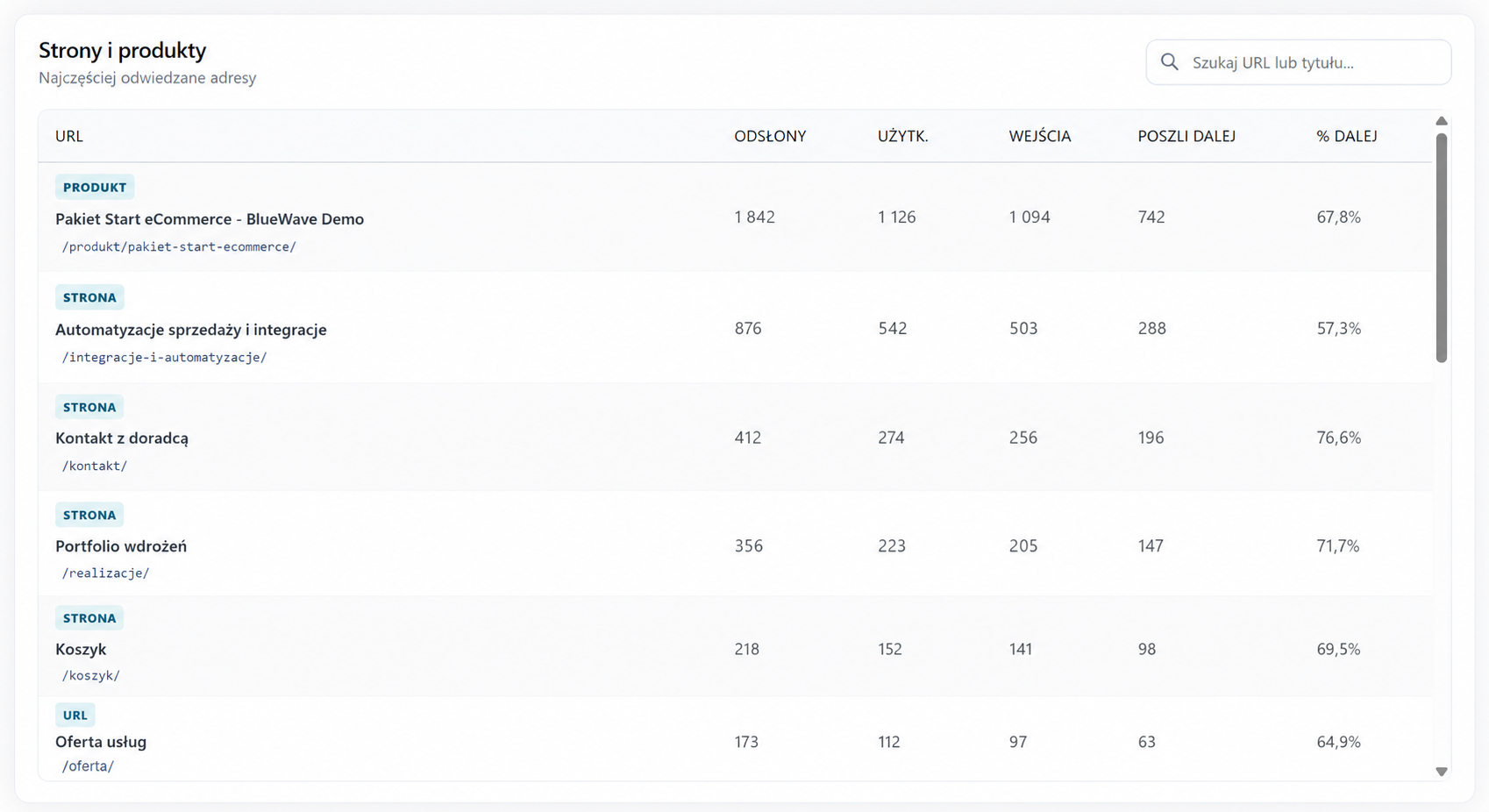Click the /produkt/pakiet-start-ecommerce/ path

179,246
